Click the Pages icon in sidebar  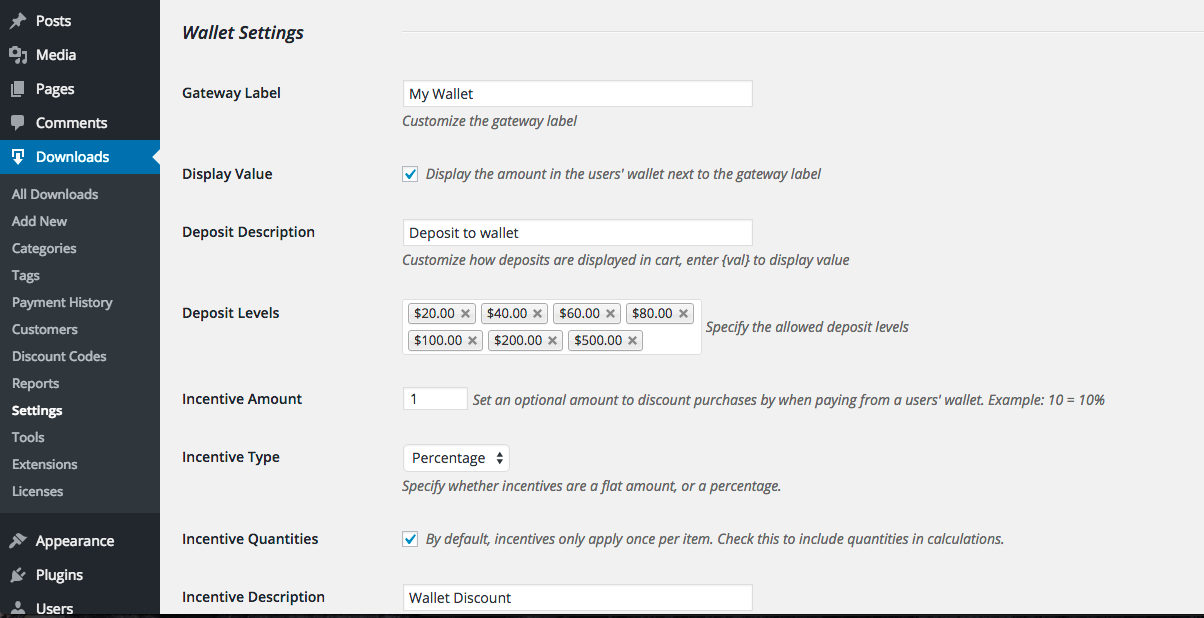click(17, 89)
